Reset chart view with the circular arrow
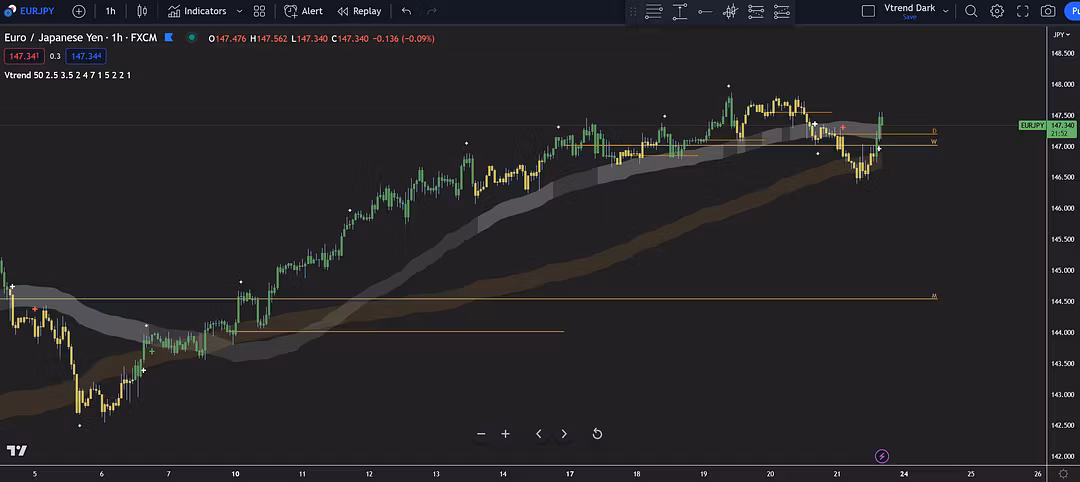This screenshot has width=1080, height=482. pyautogui.click(x=597, y=434)
